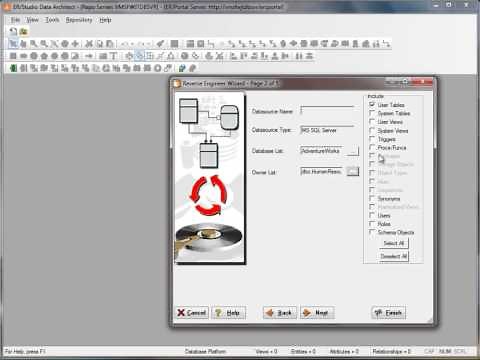Open the Owner List browse button
This screenshot has height=360, width=480.
353,171
